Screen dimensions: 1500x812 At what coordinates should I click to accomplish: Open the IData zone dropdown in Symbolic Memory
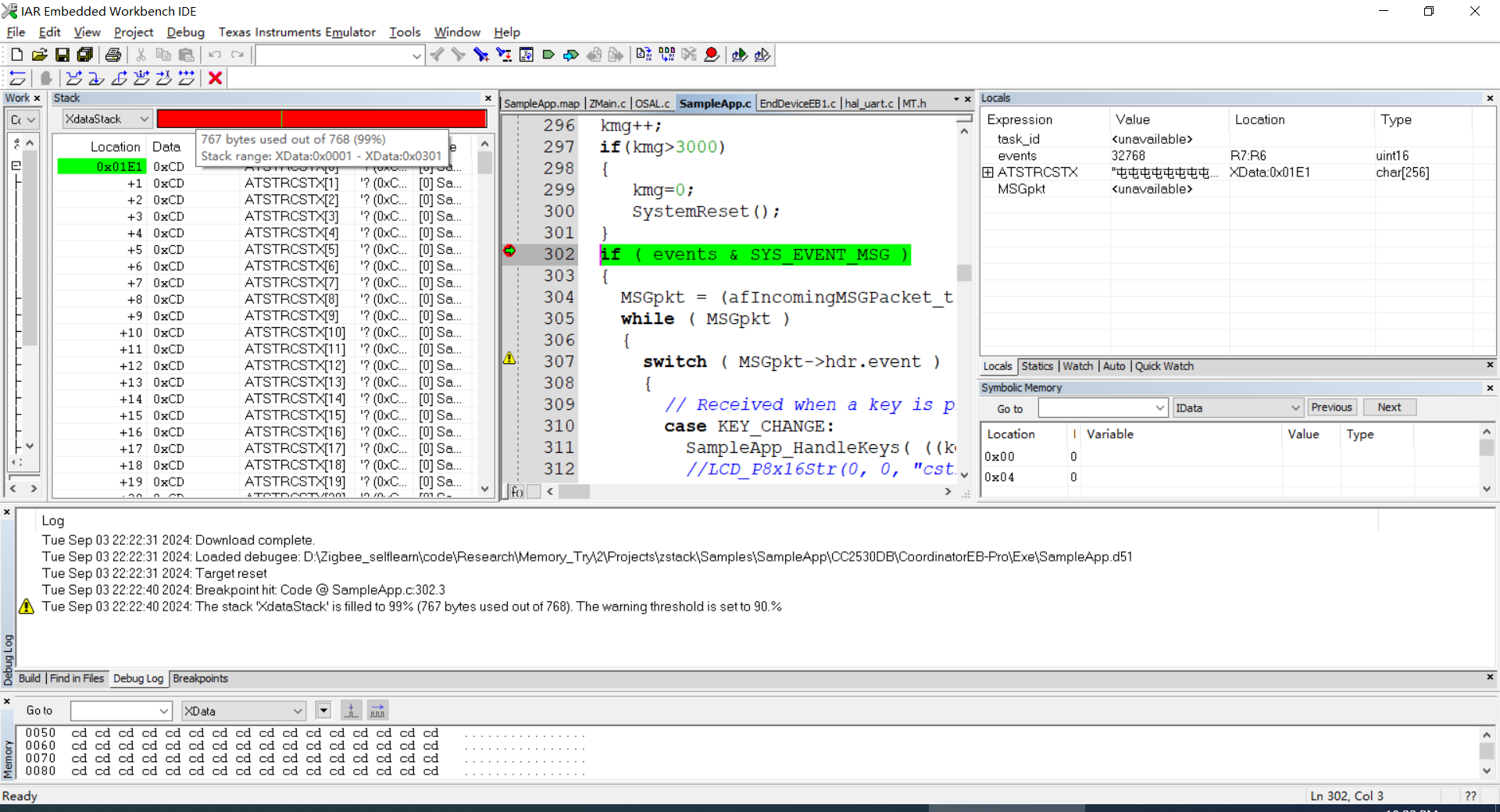[1237, 408]
